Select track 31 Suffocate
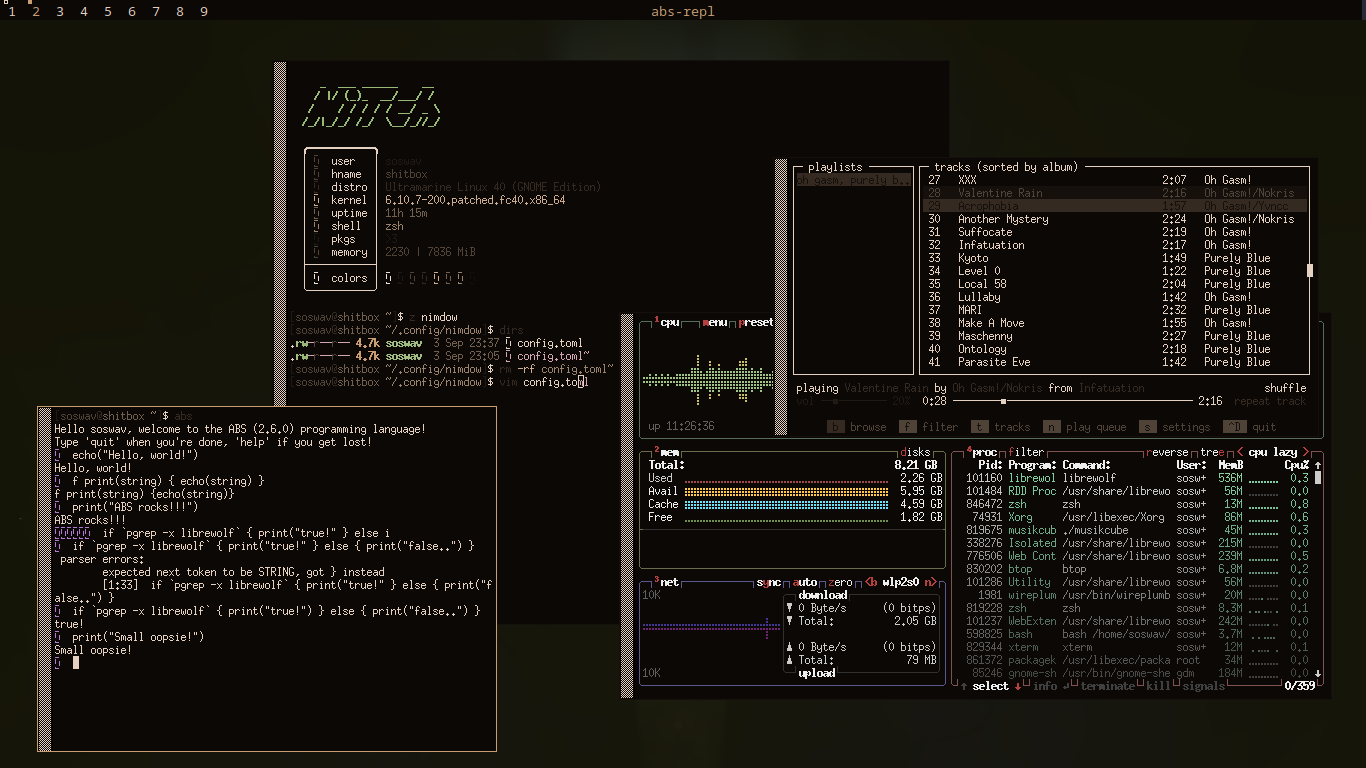The width and height of the screenshot is (1366, 768). click(1115, 232)
